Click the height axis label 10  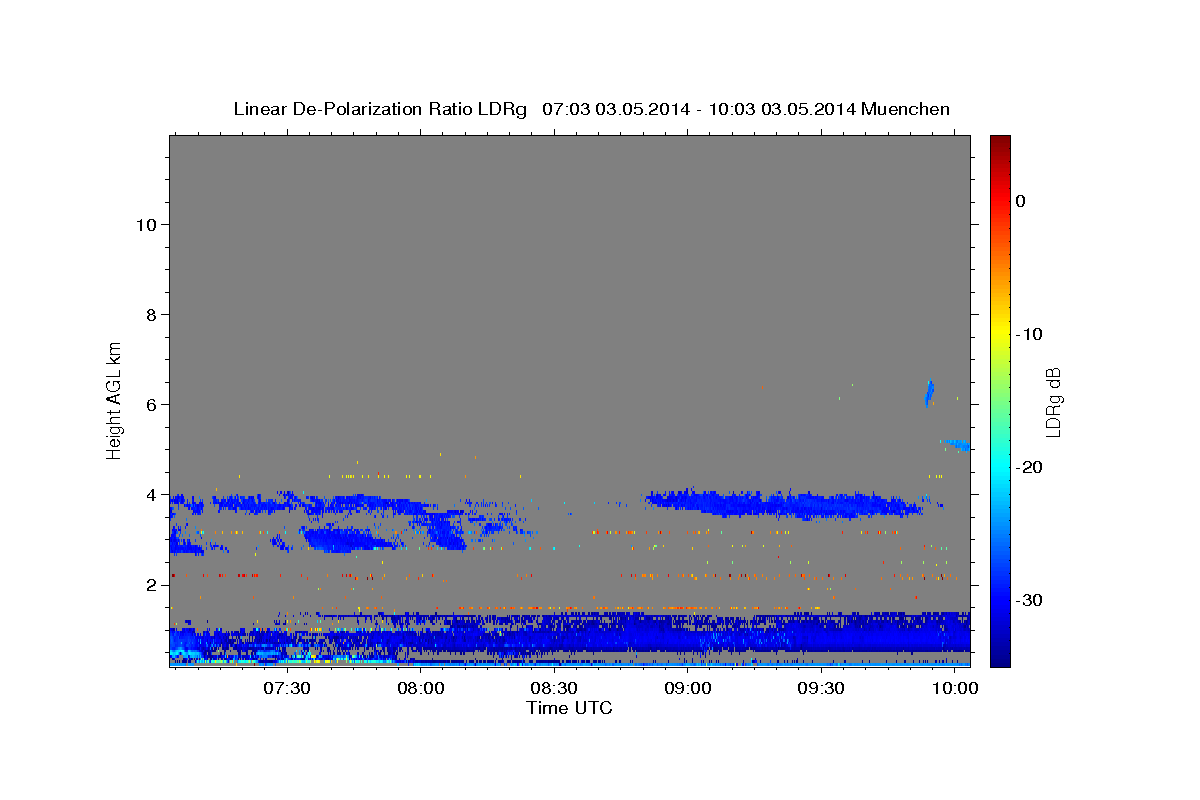click(145, 224)
